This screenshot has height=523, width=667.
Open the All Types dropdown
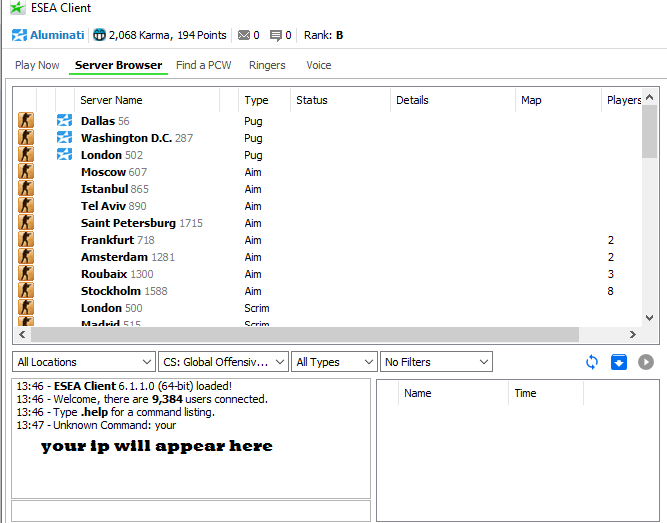click(x=334, y=362)
